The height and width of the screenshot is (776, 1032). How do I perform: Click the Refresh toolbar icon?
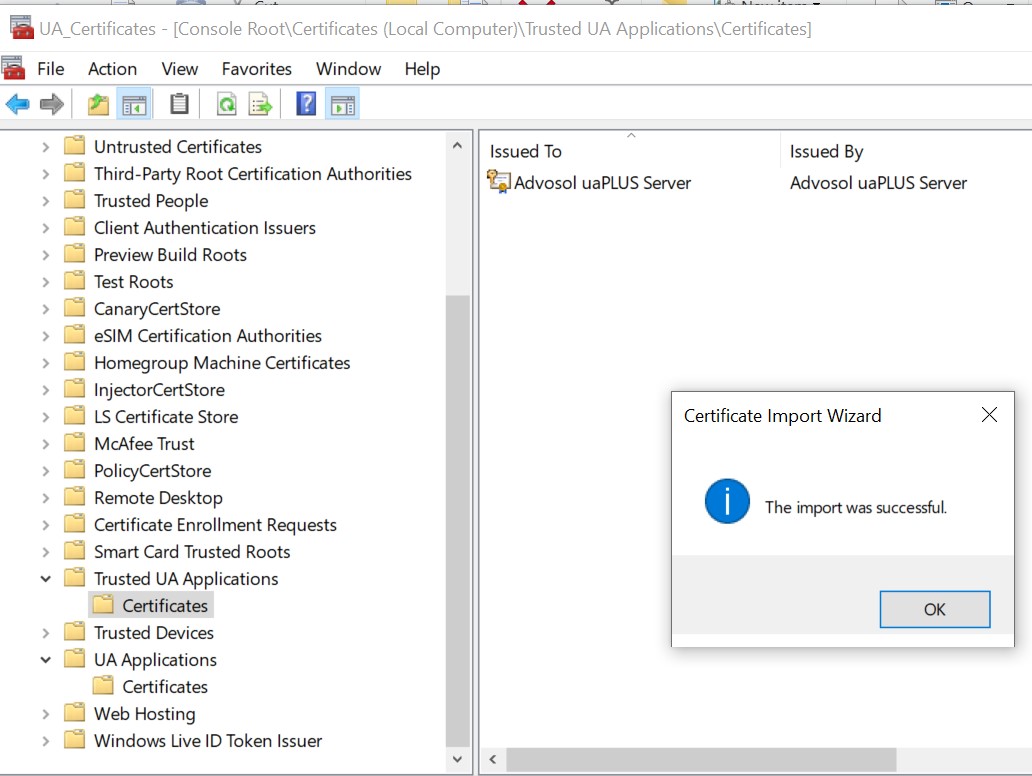[x=227, y=104]
